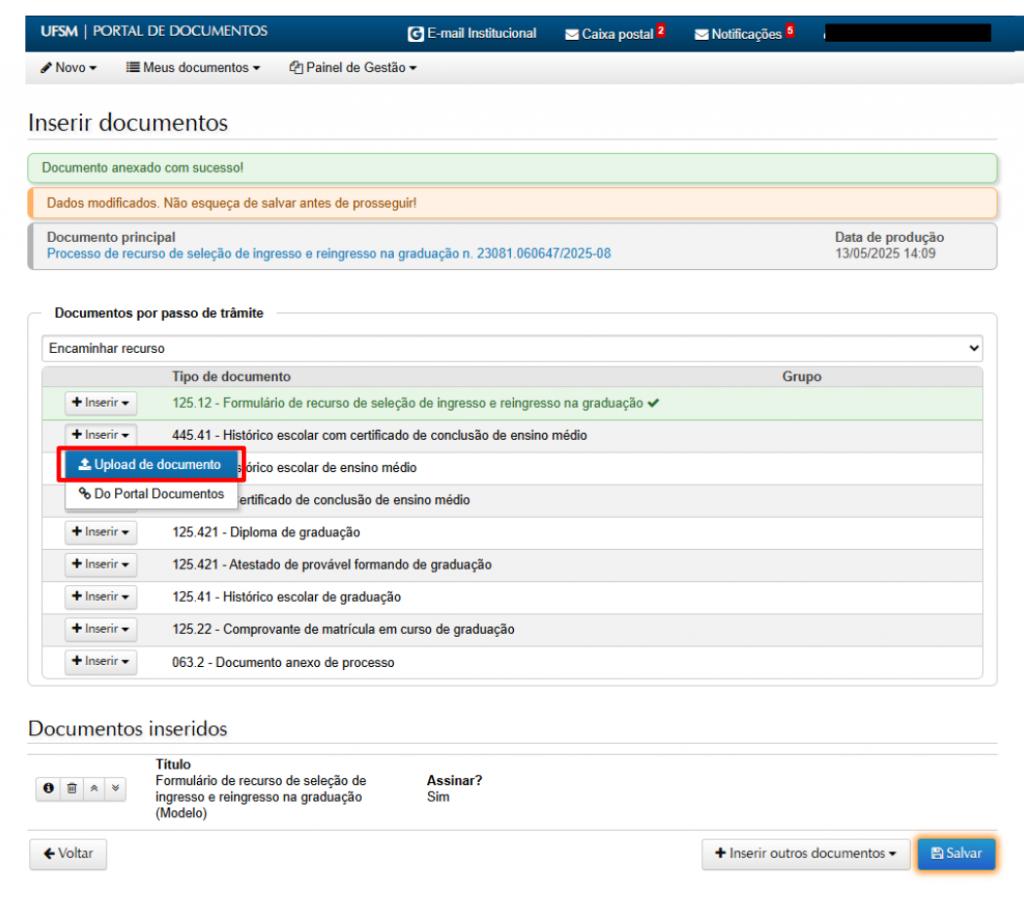Open Inserir dropdown for Formulário de recurso

pos(100,402)
